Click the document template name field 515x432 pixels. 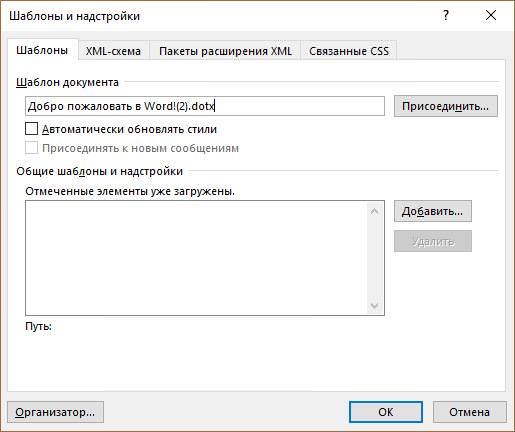pos(205,106)
